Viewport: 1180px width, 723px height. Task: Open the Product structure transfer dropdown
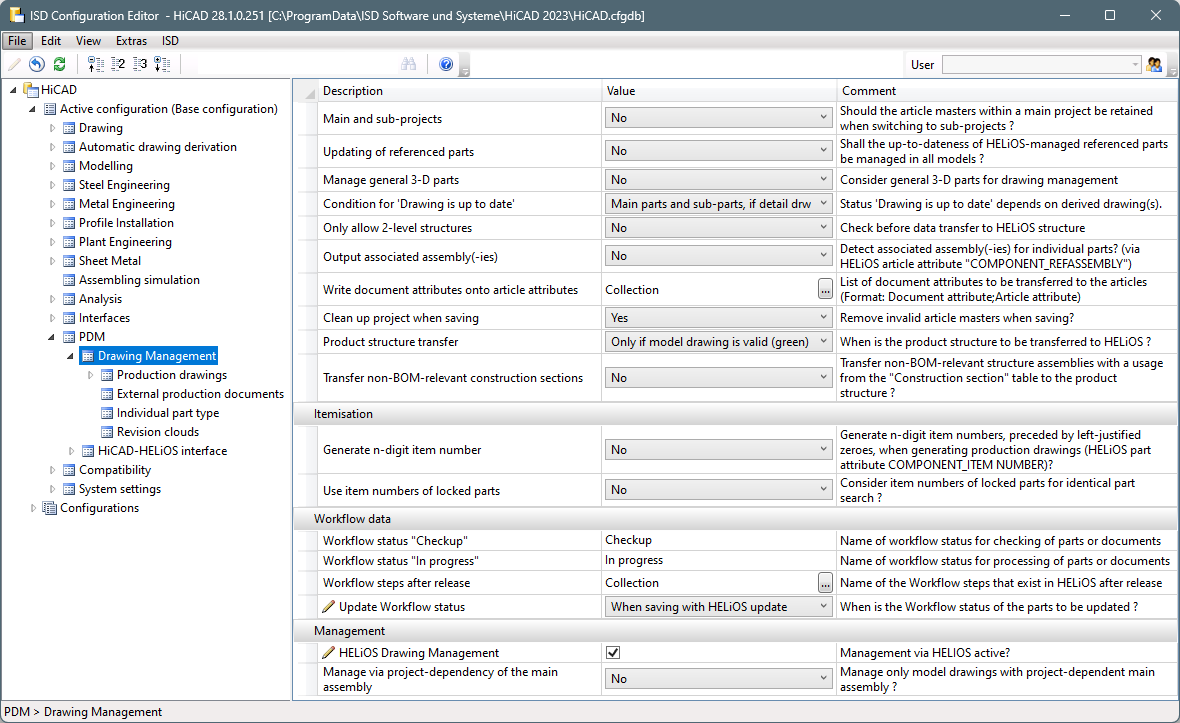[x=719, y=342]
